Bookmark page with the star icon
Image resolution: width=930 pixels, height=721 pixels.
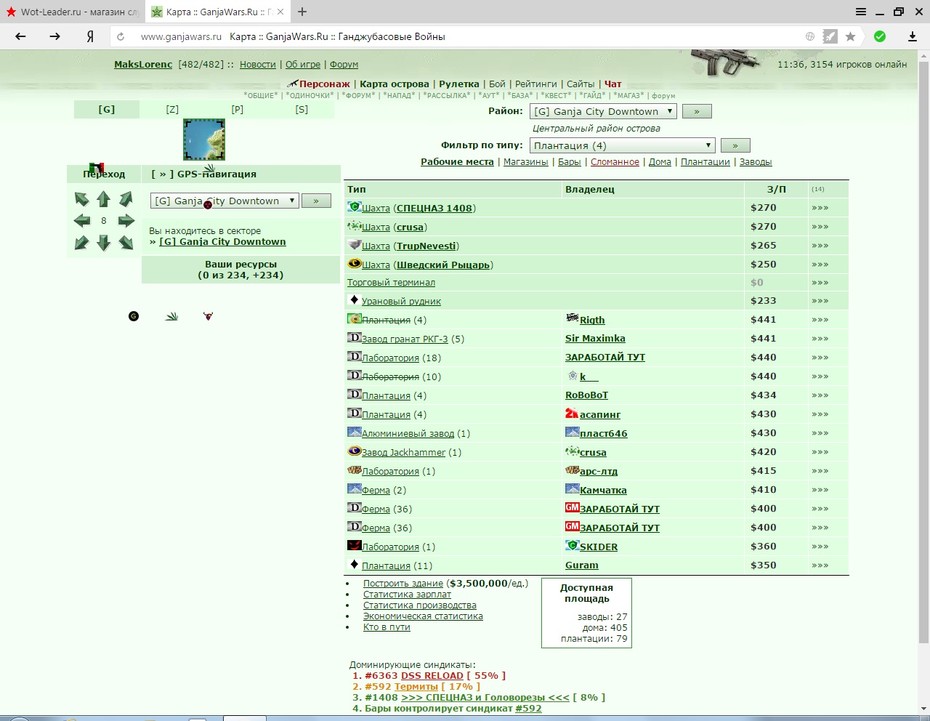851,37
